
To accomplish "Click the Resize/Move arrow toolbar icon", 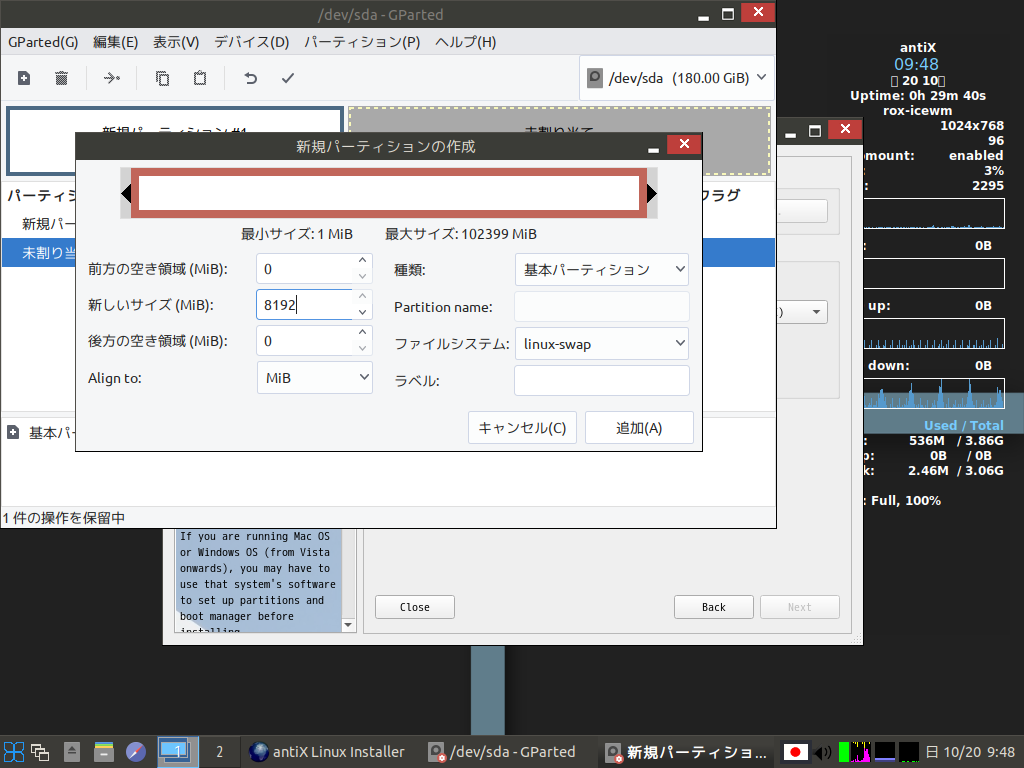I will click(112, 78).
